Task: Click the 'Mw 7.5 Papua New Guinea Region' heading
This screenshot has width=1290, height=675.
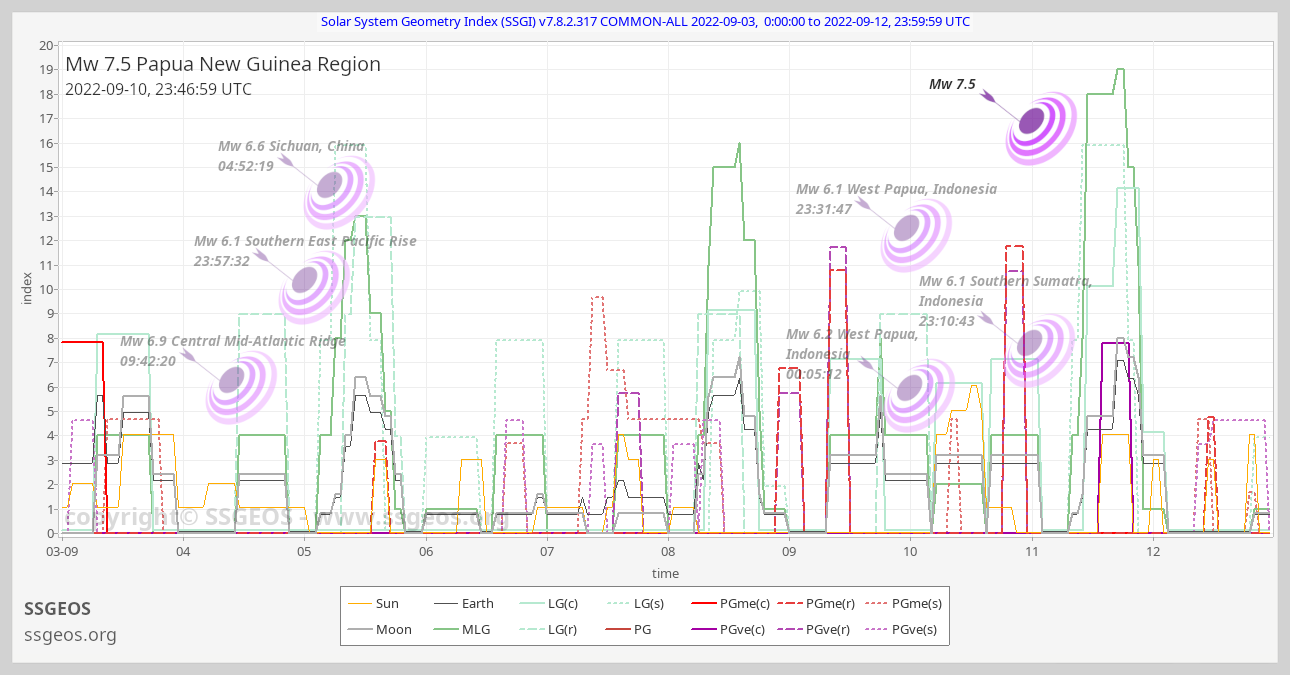Action: (223, 64)
